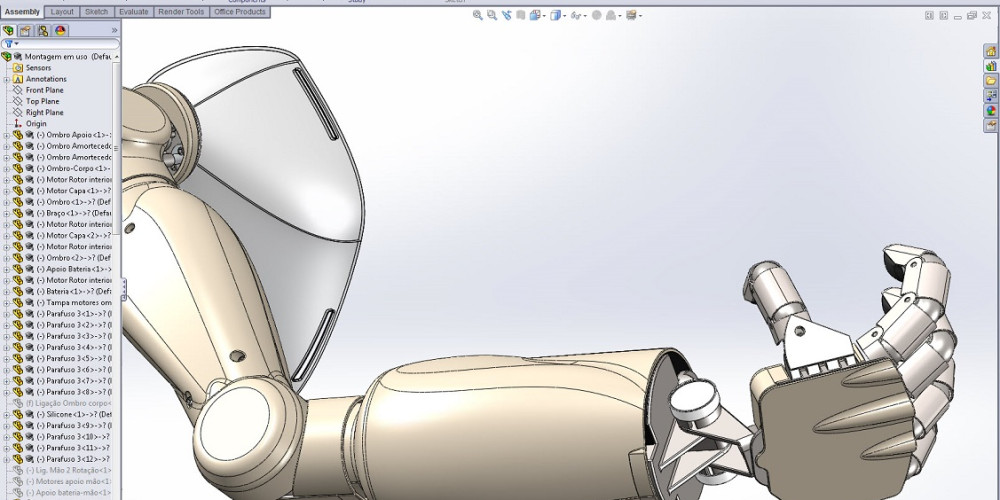1000x500 pixels.
Task: Open the View Orientation icon
Action: [534, 15]
